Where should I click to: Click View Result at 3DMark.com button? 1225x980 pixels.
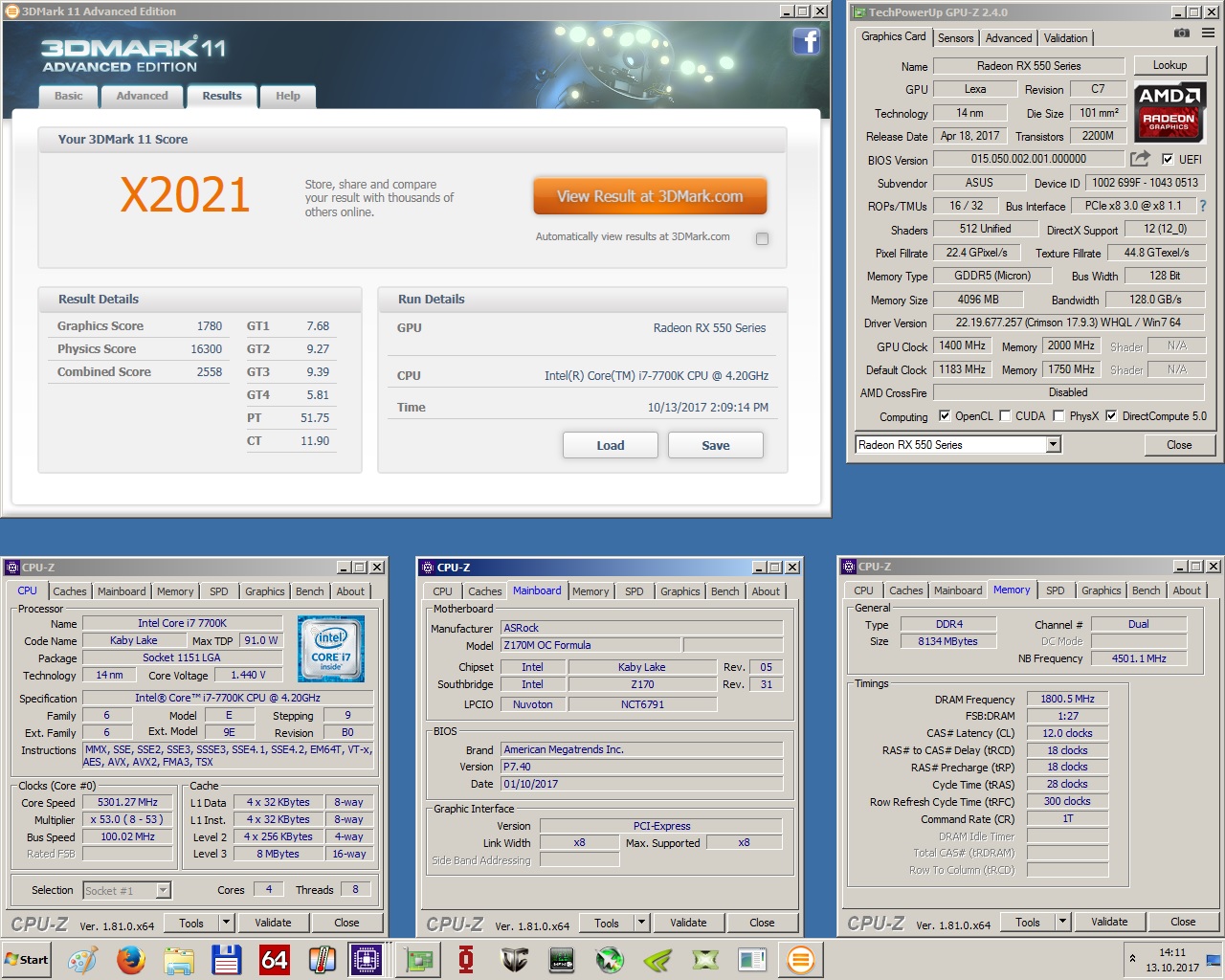pyautogui.click(x=650, y=196)
